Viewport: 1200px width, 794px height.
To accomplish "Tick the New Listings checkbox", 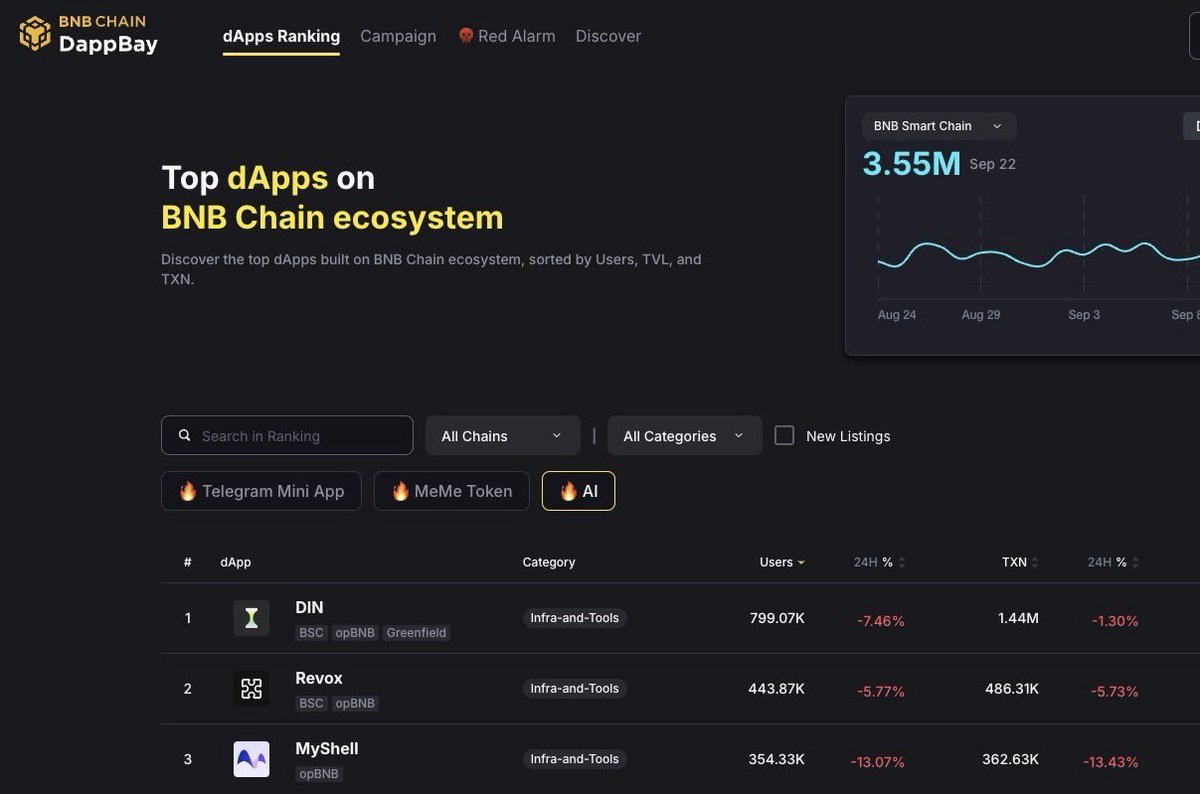I will click(785, 435).
